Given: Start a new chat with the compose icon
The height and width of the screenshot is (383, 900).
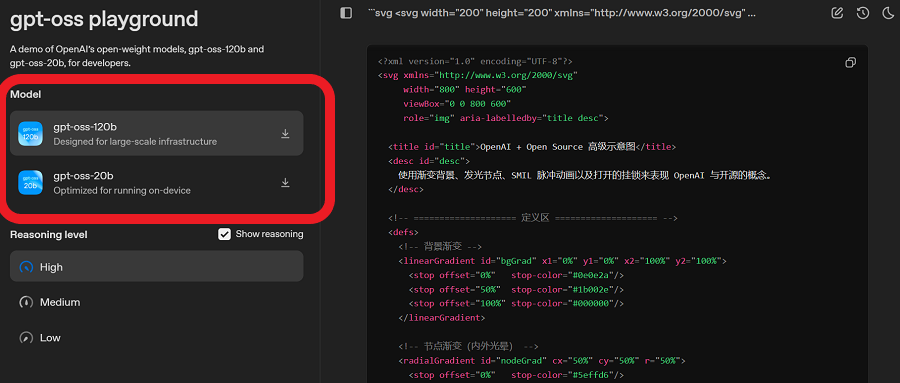Looking at the screenshot, I should click(x=837, y=13).
